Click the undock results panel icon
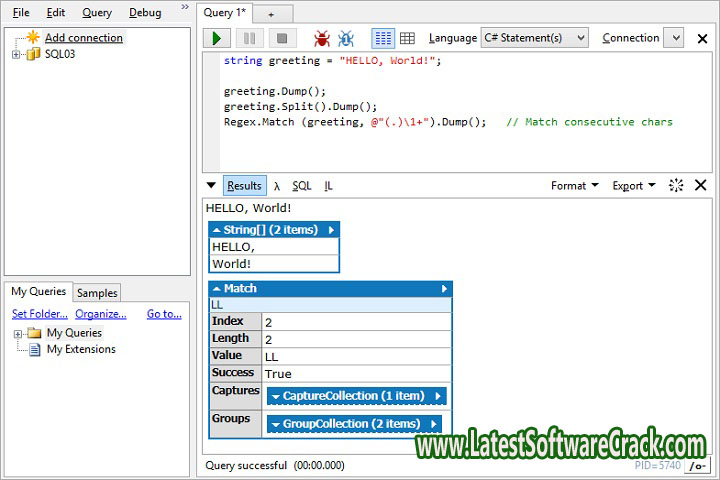Viewport: 720px width, 480px height. coord(676,185)
